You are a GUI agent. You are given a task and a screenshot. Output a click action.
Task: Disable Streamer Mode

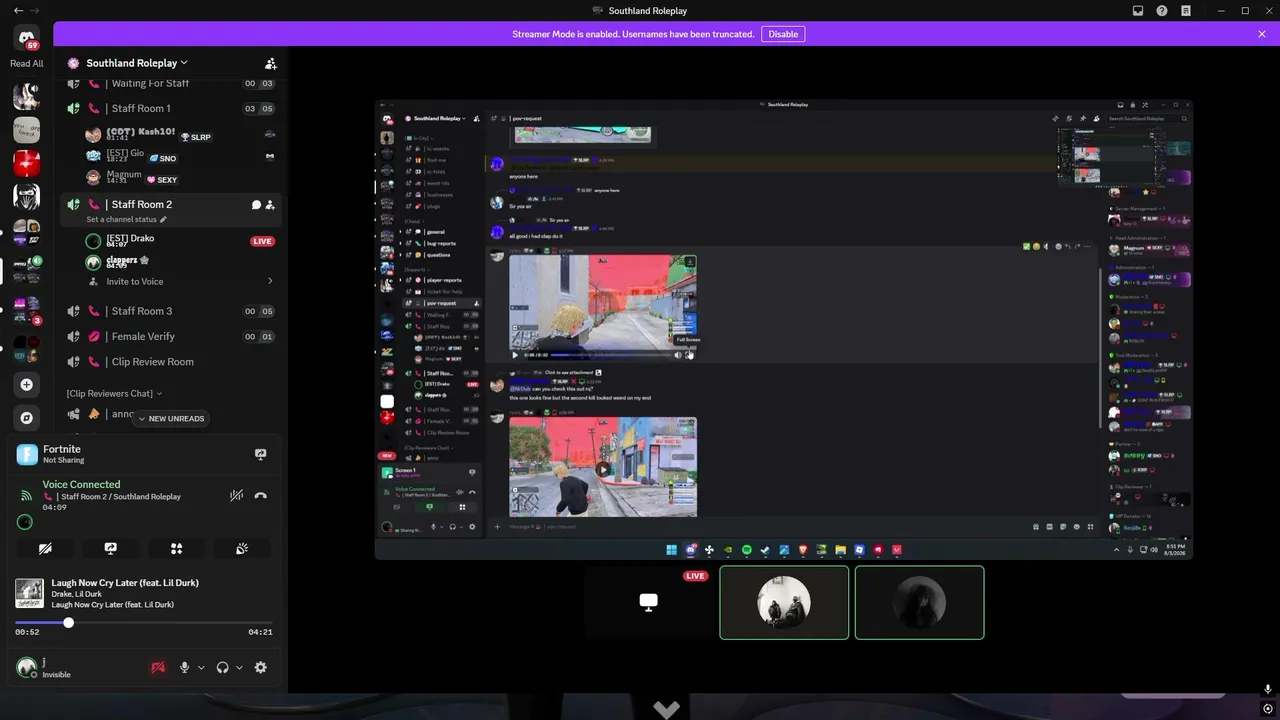(x=783, y=34)
